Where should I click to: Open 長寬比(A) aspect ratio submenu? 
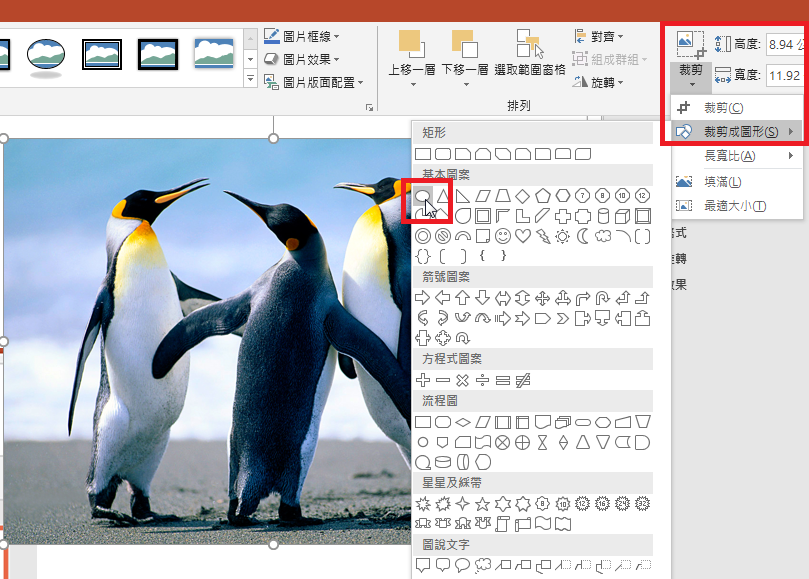tap(737, 155)
